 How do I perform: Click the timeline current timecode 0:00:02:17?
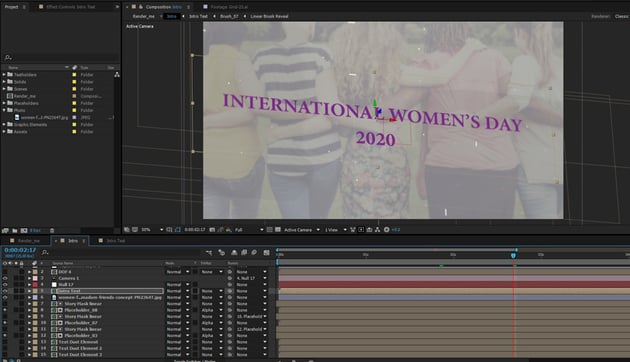click(x=20, y=250)
